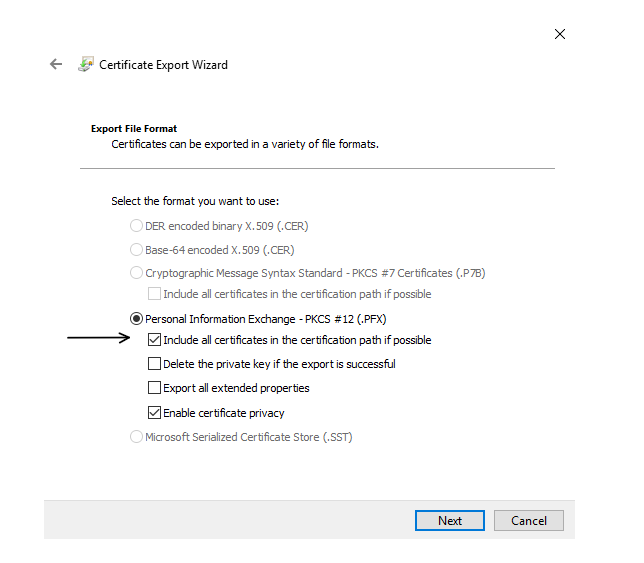Image resolution: width=644 pixels, height=563 pixels.
Task: Enable Delete the private key if successful
Action: click(155, 364)
